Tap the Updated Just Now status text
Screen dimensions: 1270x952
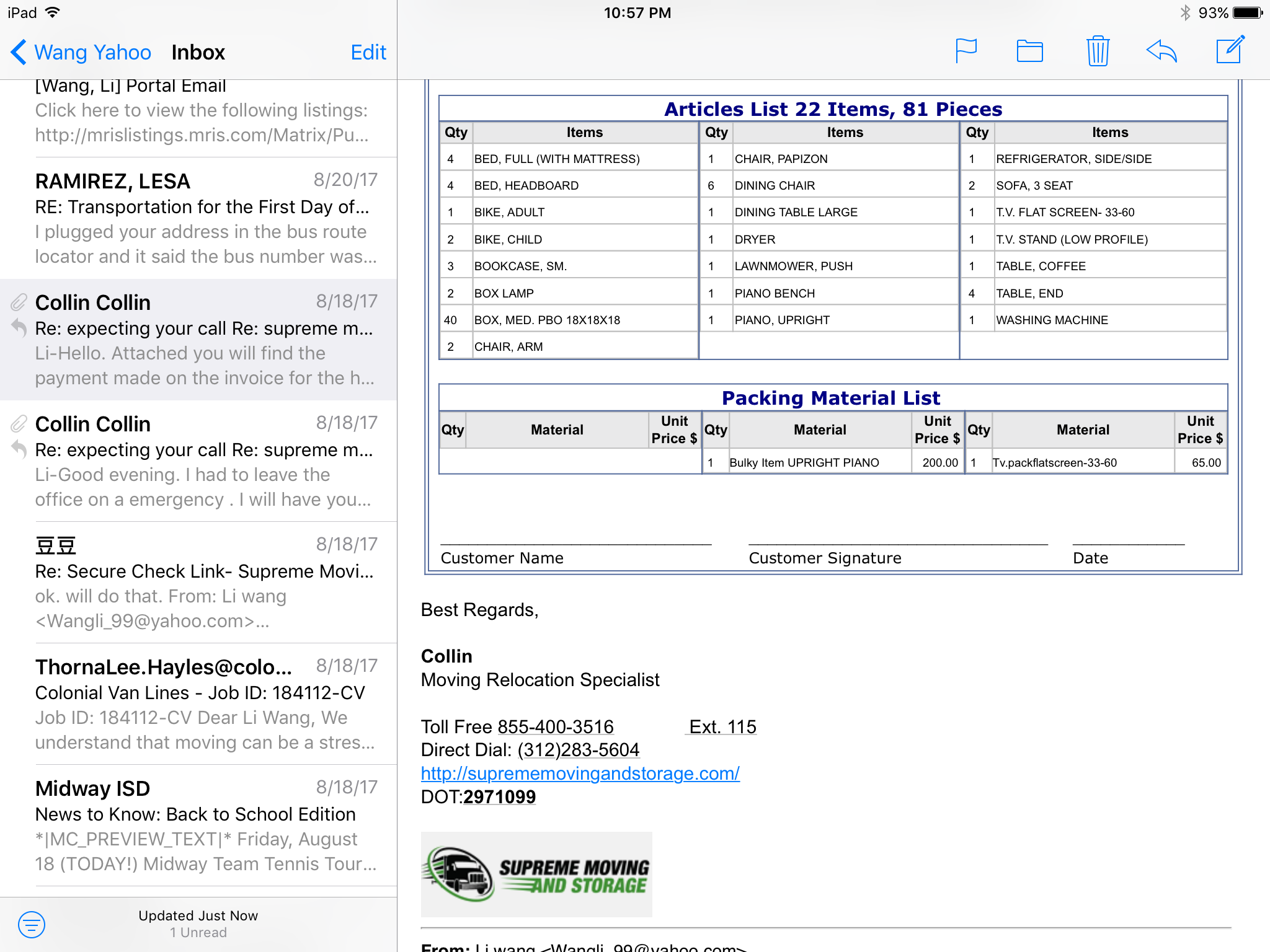tap(198, 915)
